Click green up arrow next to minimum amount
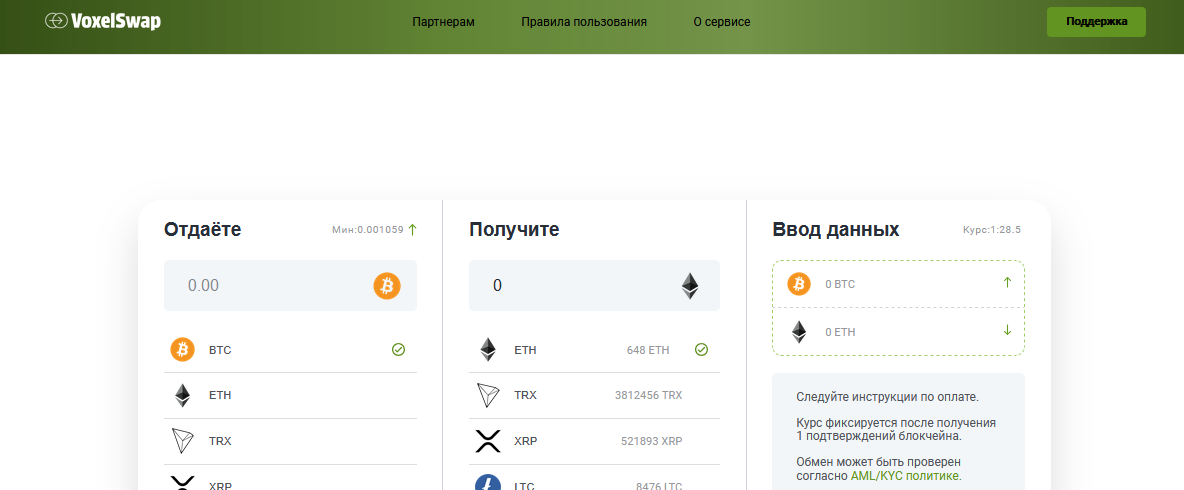This screenshot has height=490, width=1184. [413, 230]
